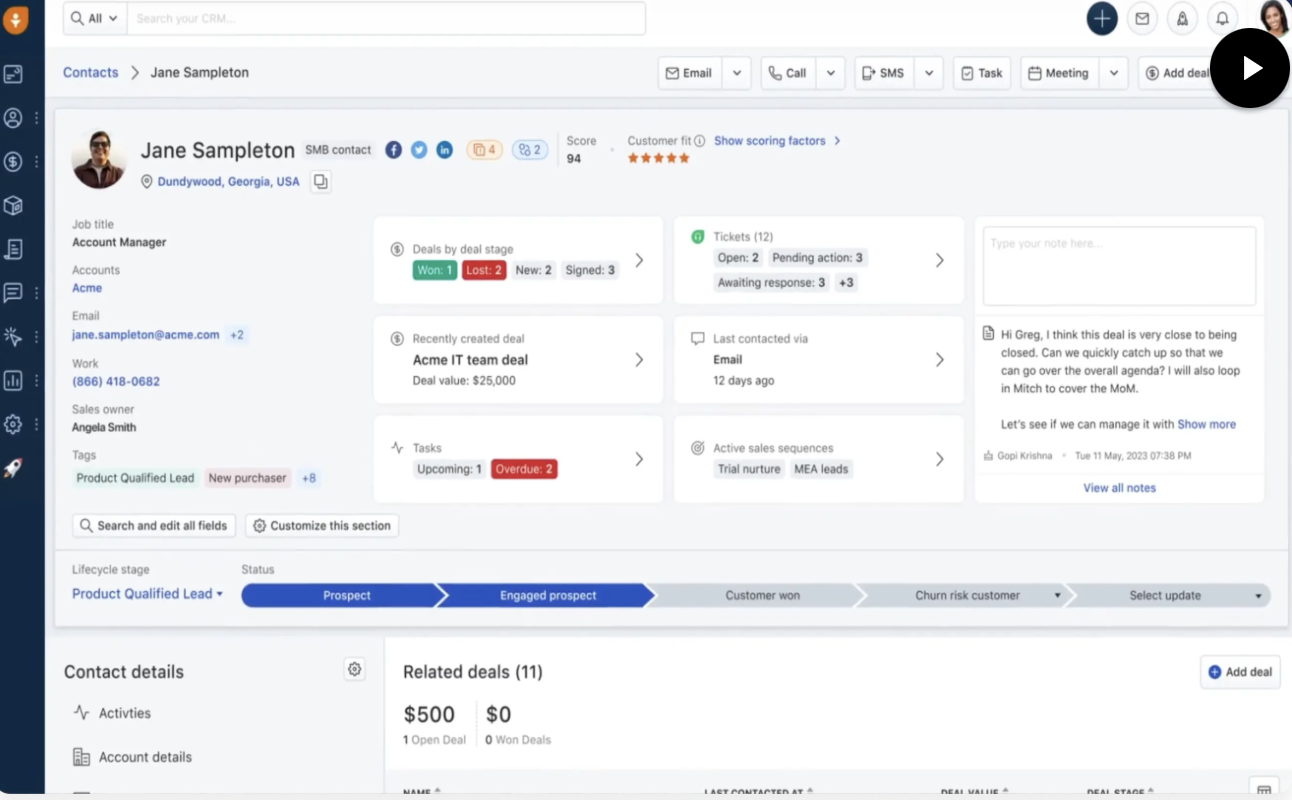The image size is (1292, 800).
Task: Open the dropdown arrow next to Meeting
Action: pyautogui.click(x=1114, y=73)
